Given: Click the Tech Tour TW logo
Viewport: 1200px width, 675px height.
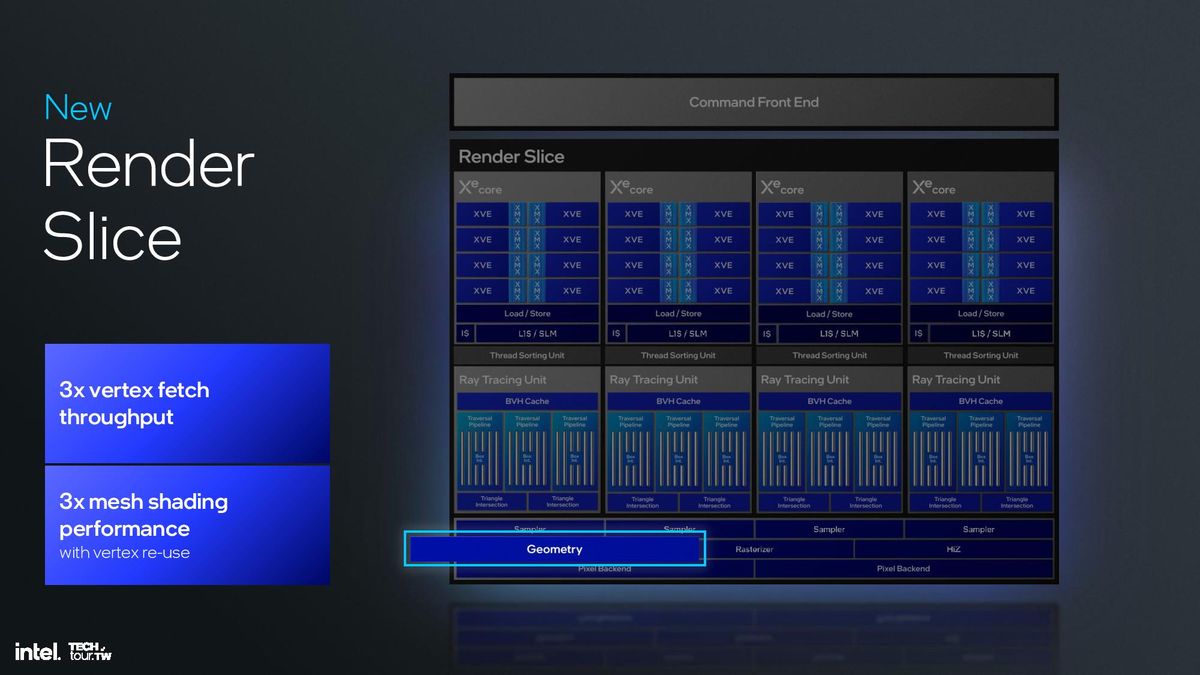Looking at the screenshot, I should [x=90, y=651].
